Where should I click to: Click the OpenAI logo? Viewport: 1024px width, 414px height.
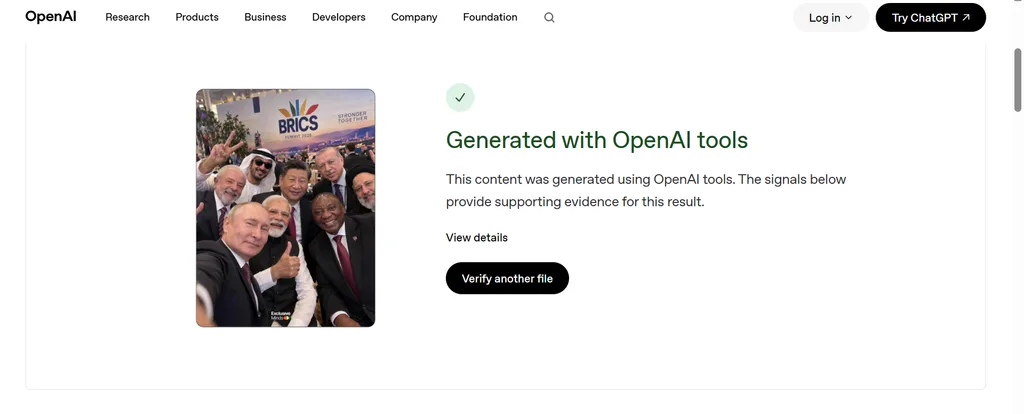click(x=51, y=17)
